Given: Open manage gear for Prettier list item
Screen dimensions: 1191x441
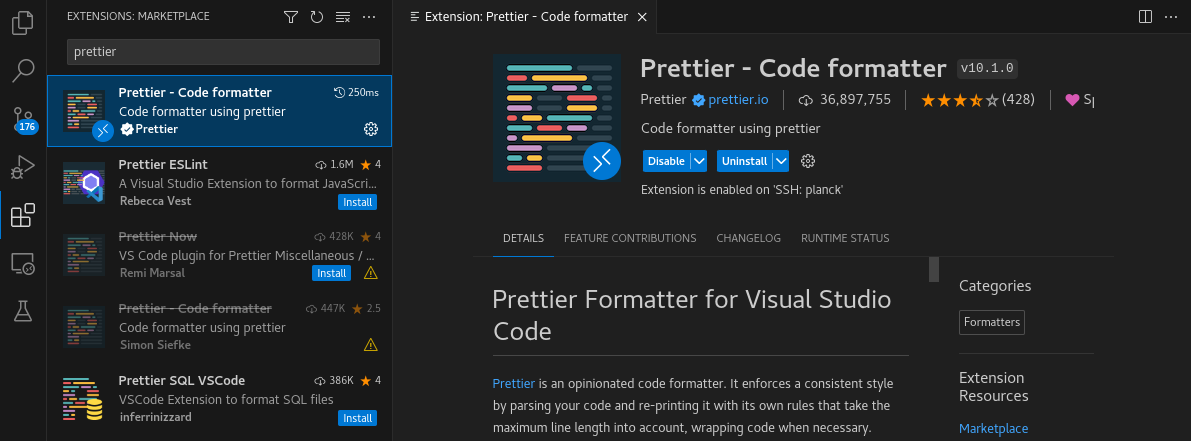Looking at the screenshot, I should coord(371,129).
